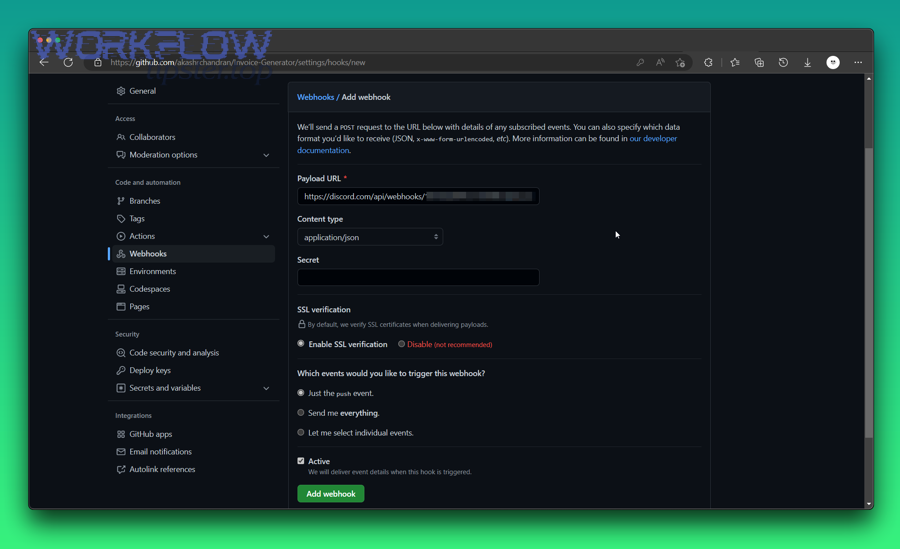Open the collections icon
Image resolution: width=900 pixels, height=549 pixels.
pyautogui.click(x=759, y=62)
